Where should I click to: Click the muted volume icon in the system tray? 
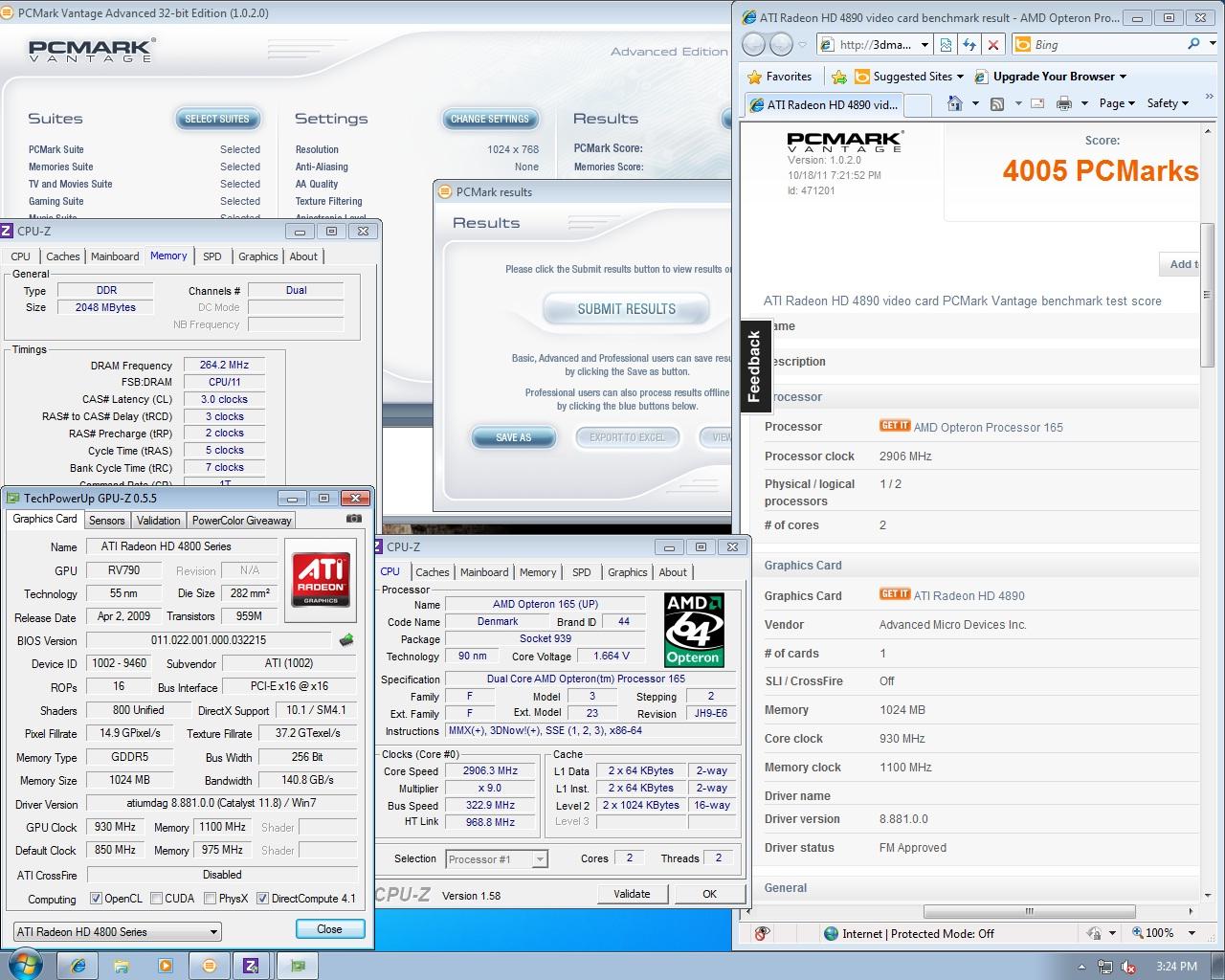(1128, 967)
